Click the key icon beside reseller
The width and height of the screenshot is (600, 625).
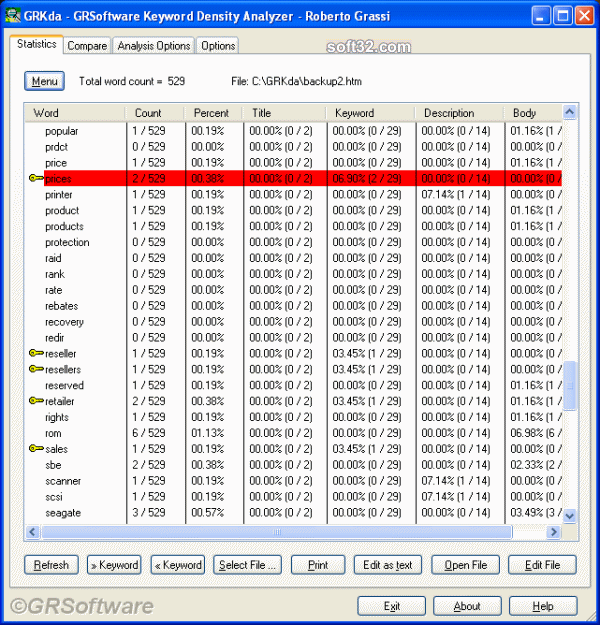coord(36,353)
